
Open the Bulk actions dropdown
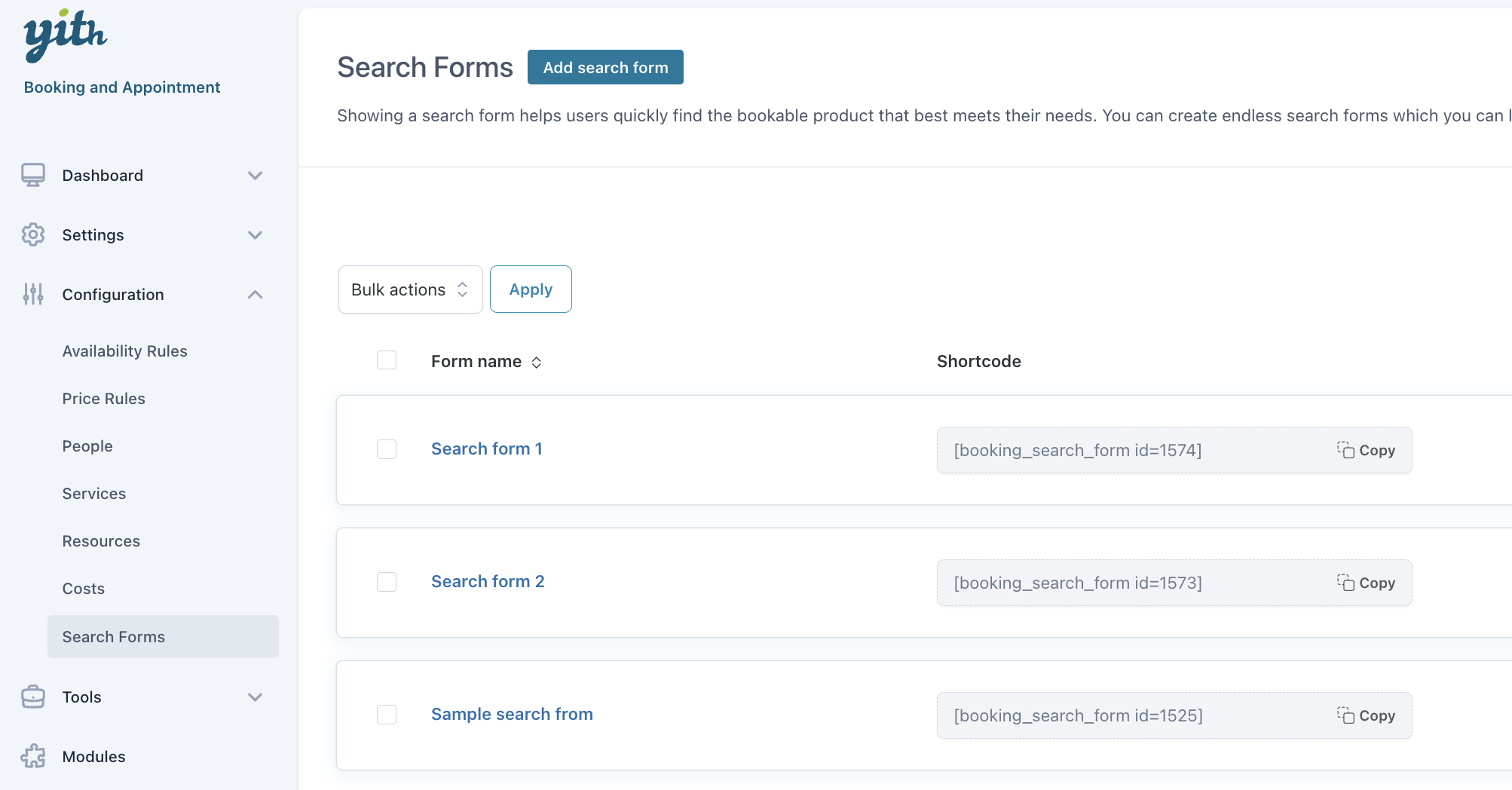pyautogui.click(x=410, y=289)
